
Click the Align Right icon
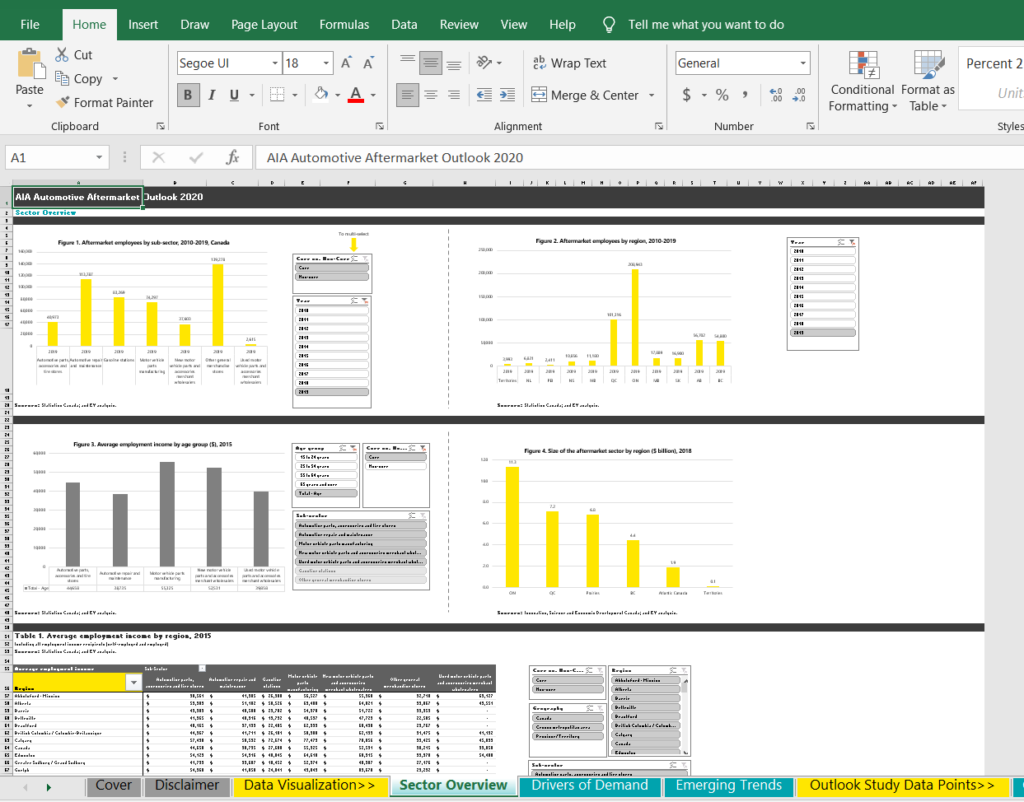click(x=454, y=95)
